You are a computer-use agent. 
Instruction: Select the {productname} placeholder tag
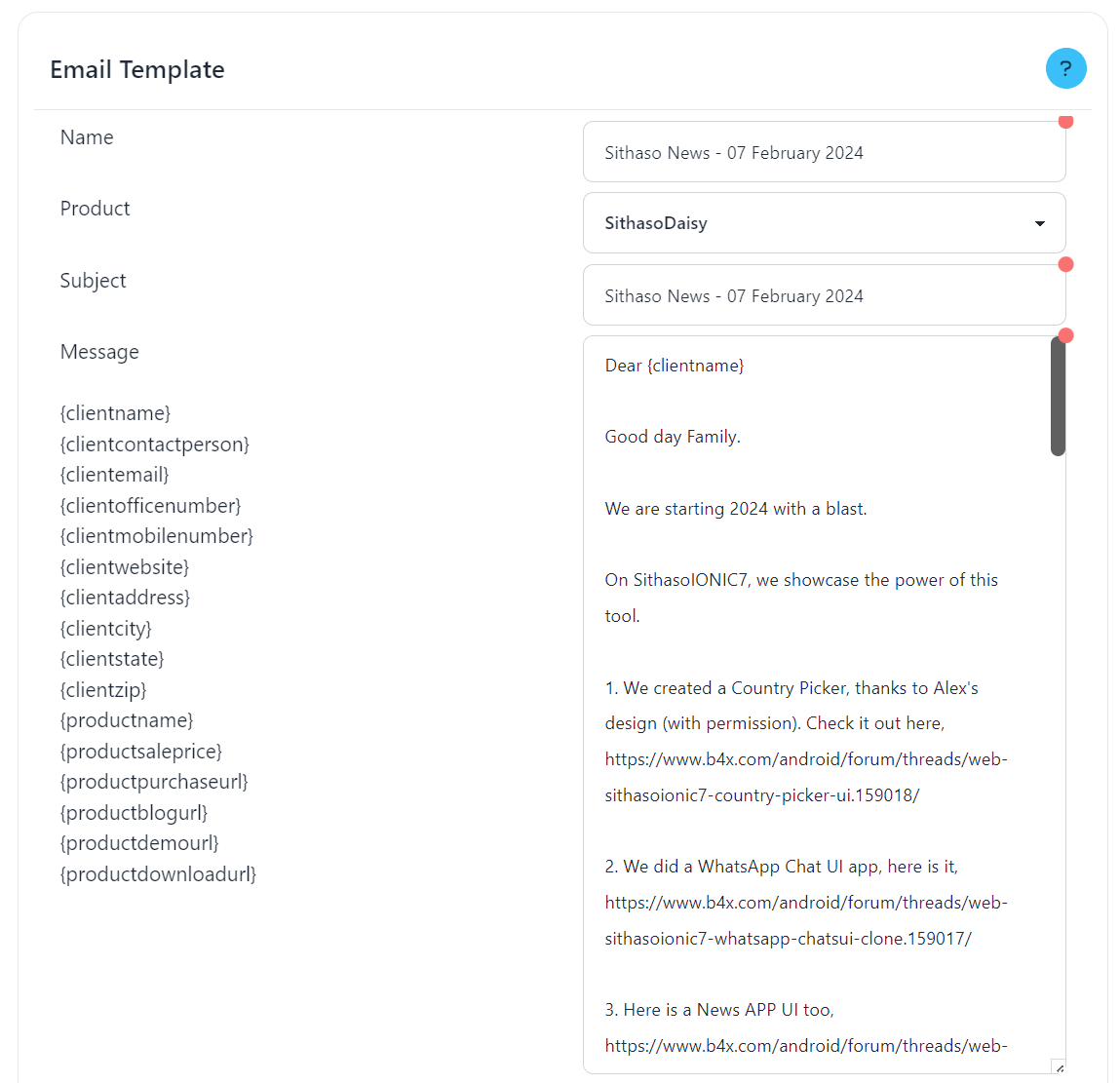pos(127,720)
